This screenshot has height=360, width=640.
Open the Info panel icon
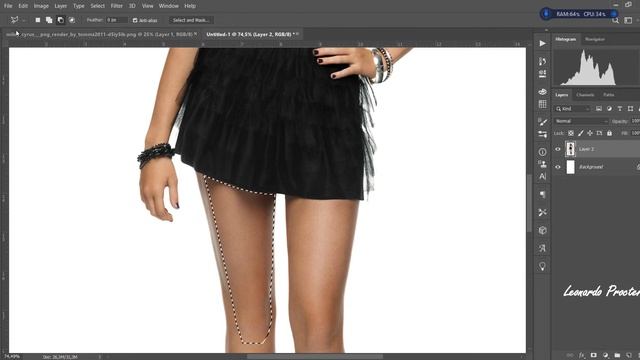[542, 152]
